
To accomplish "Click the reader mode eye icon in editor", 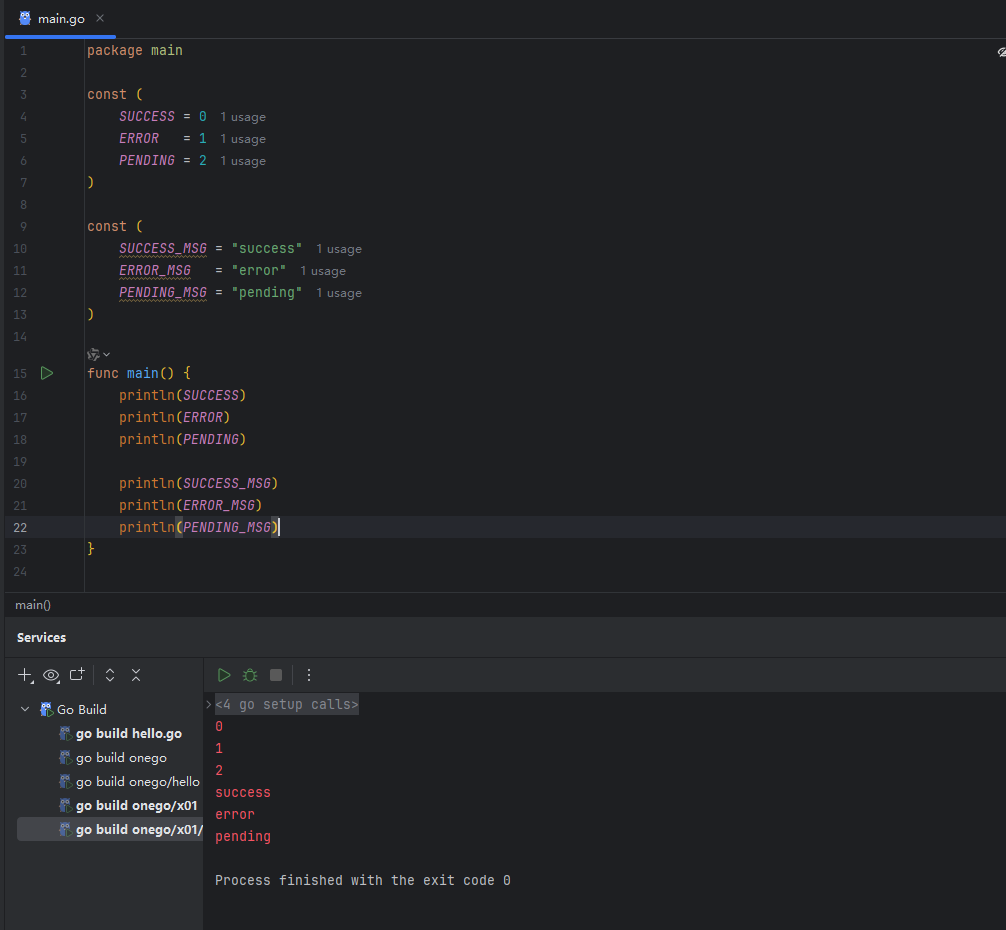I will (1002, 52).
